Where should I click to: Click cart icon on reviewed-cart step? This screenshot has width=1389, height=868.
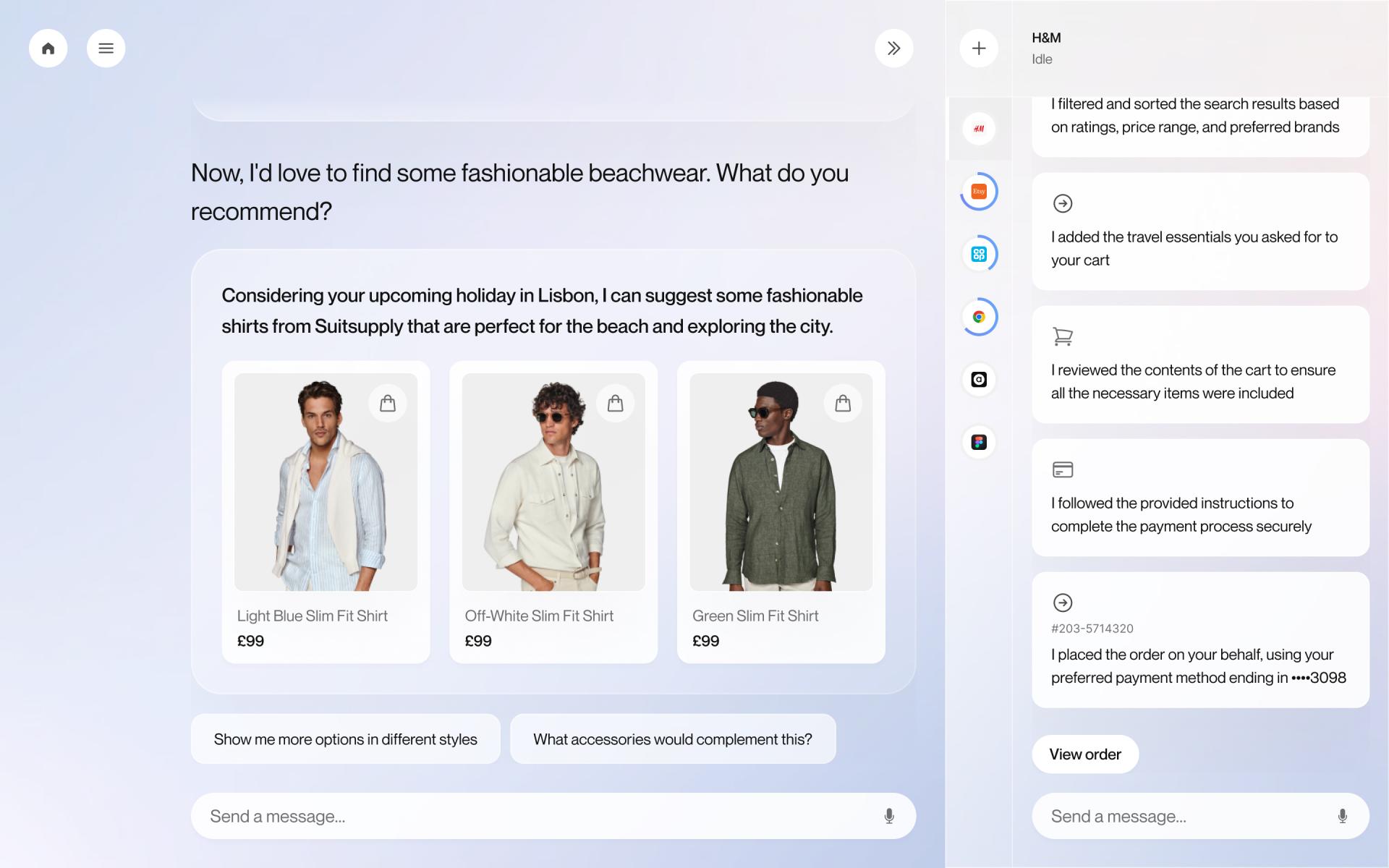point(1063,336)
